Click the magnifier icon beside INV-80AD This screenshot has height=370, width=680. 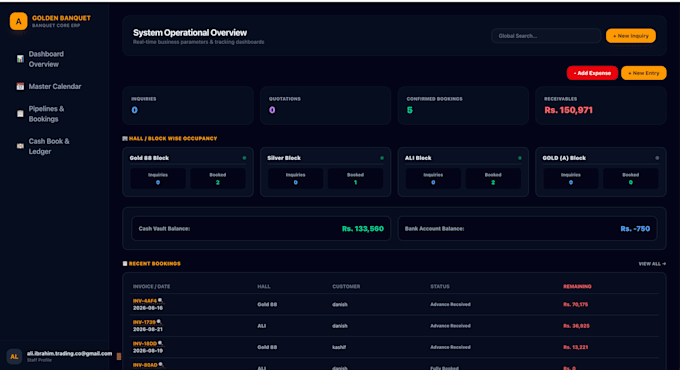161,365
